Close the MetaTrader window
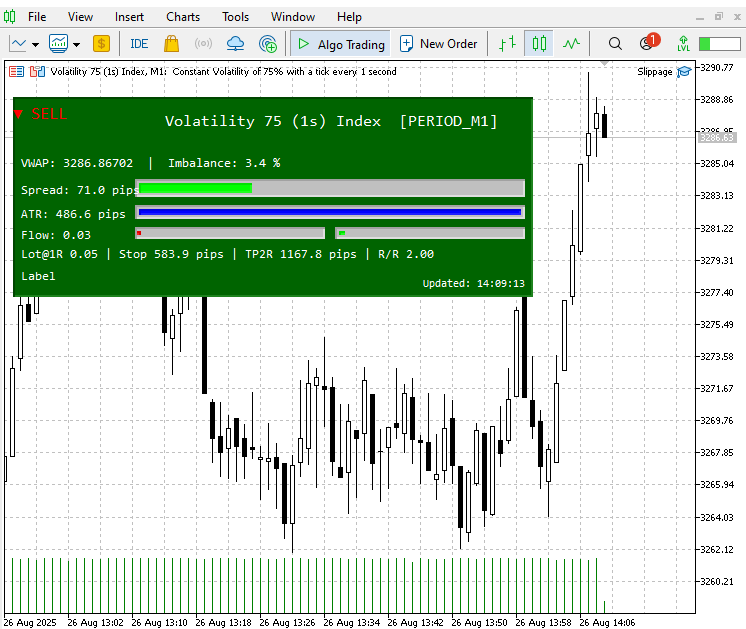The height and width of the screenshot is (629, 746). tap(737, 17)
